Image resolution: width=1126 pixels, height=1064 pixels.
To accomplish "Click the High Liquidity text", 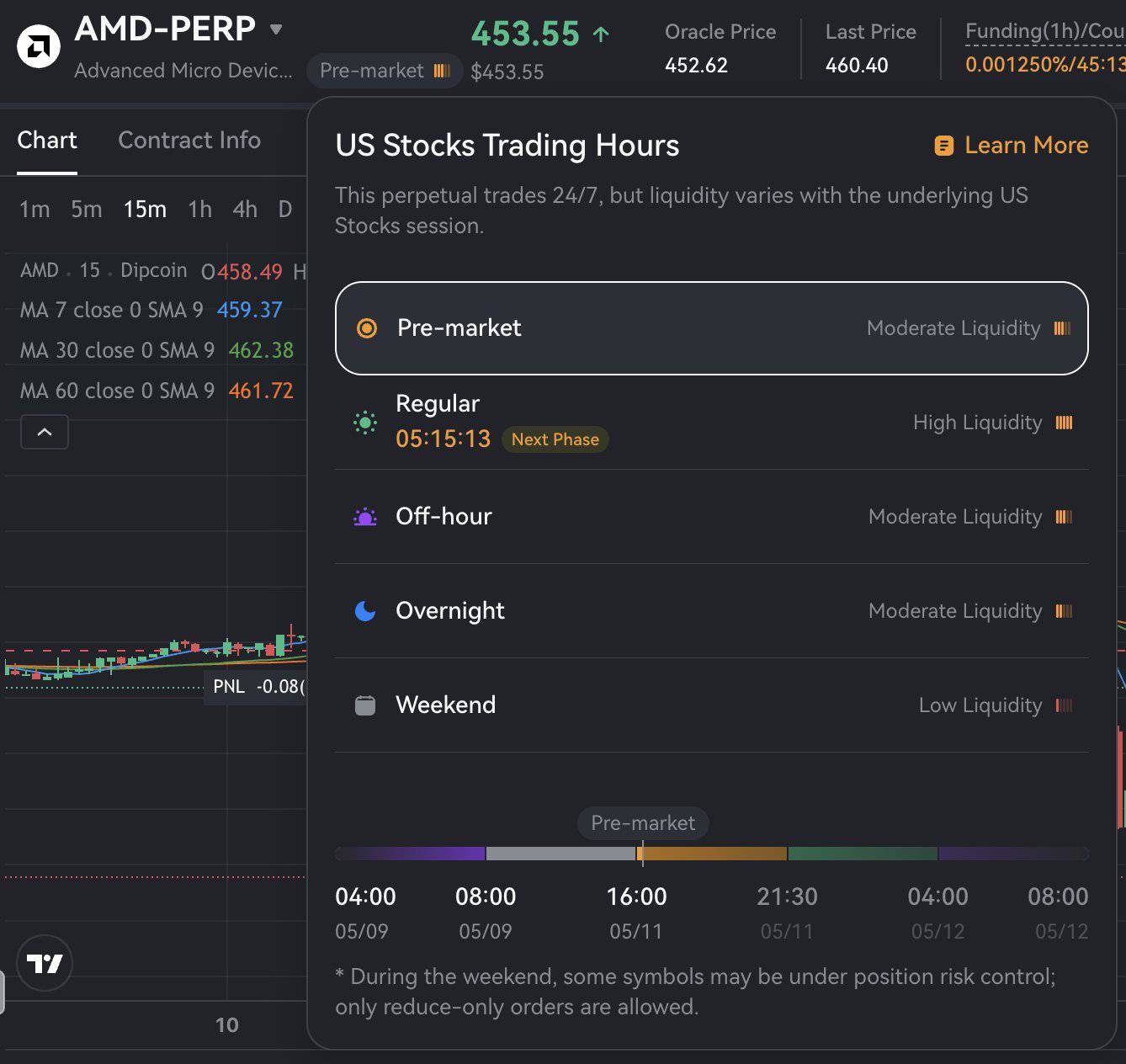I will coord(978,423).
